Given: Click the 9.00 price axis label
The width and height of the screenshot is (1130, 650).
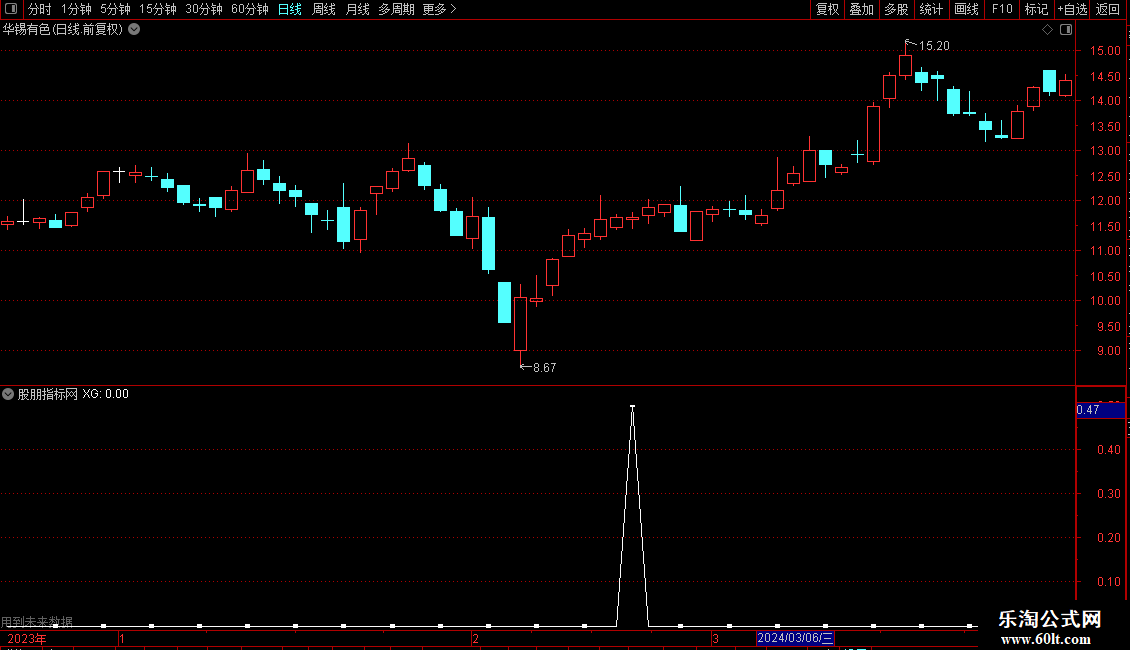Looking at the screenshot, I should point(1108,351).
